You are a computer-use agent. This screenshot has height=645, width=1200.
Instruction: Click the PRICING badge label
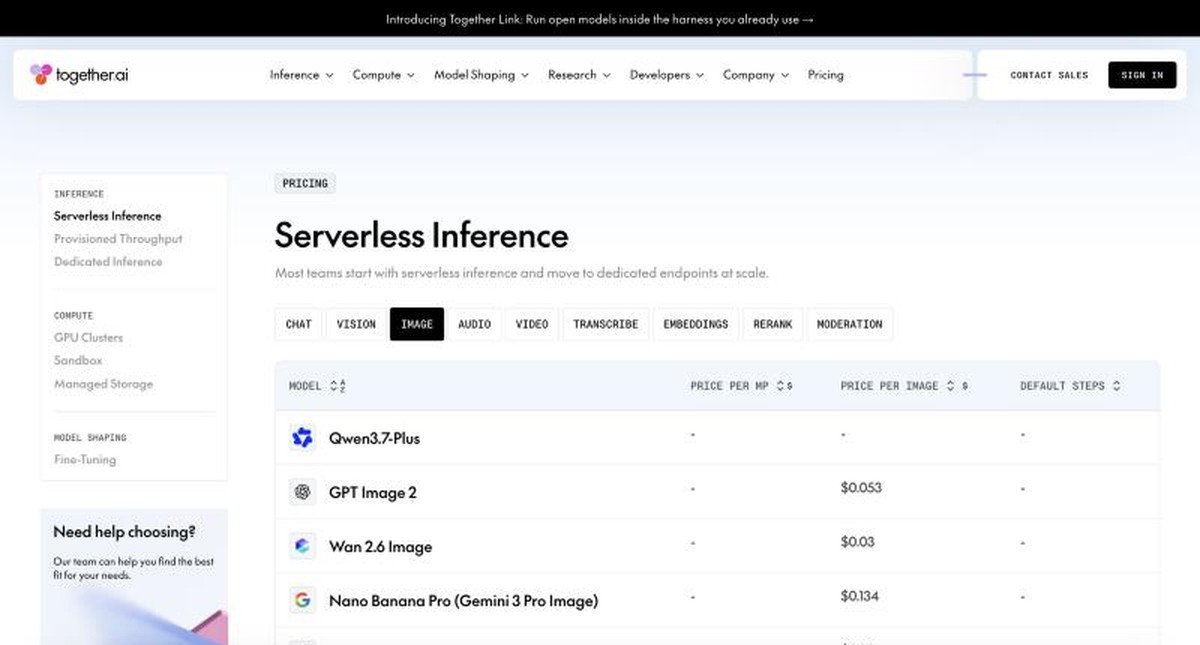[305, 183]
